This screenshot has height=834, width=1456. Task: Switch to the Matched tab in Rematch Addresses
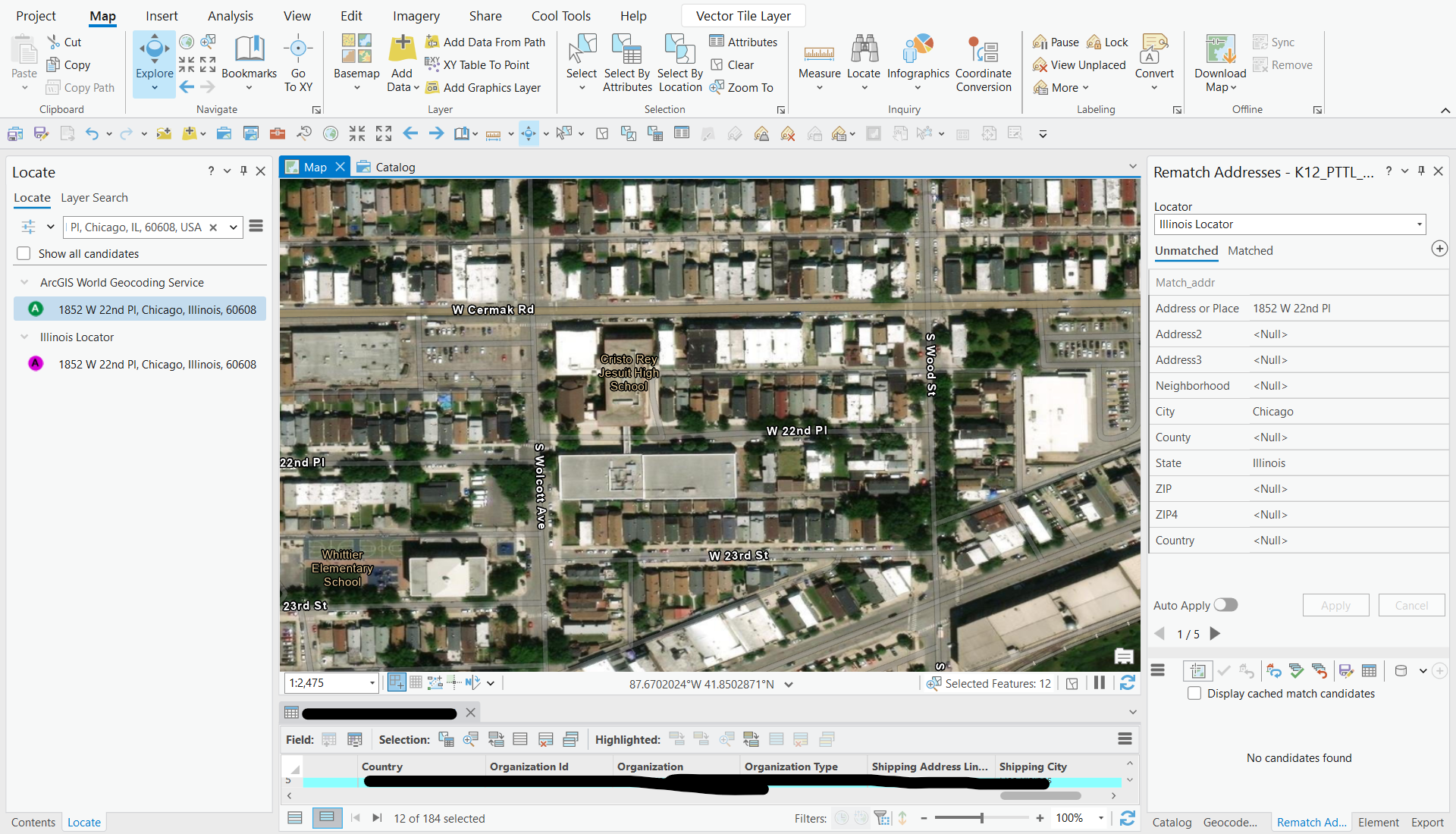tap(1250, 250)
